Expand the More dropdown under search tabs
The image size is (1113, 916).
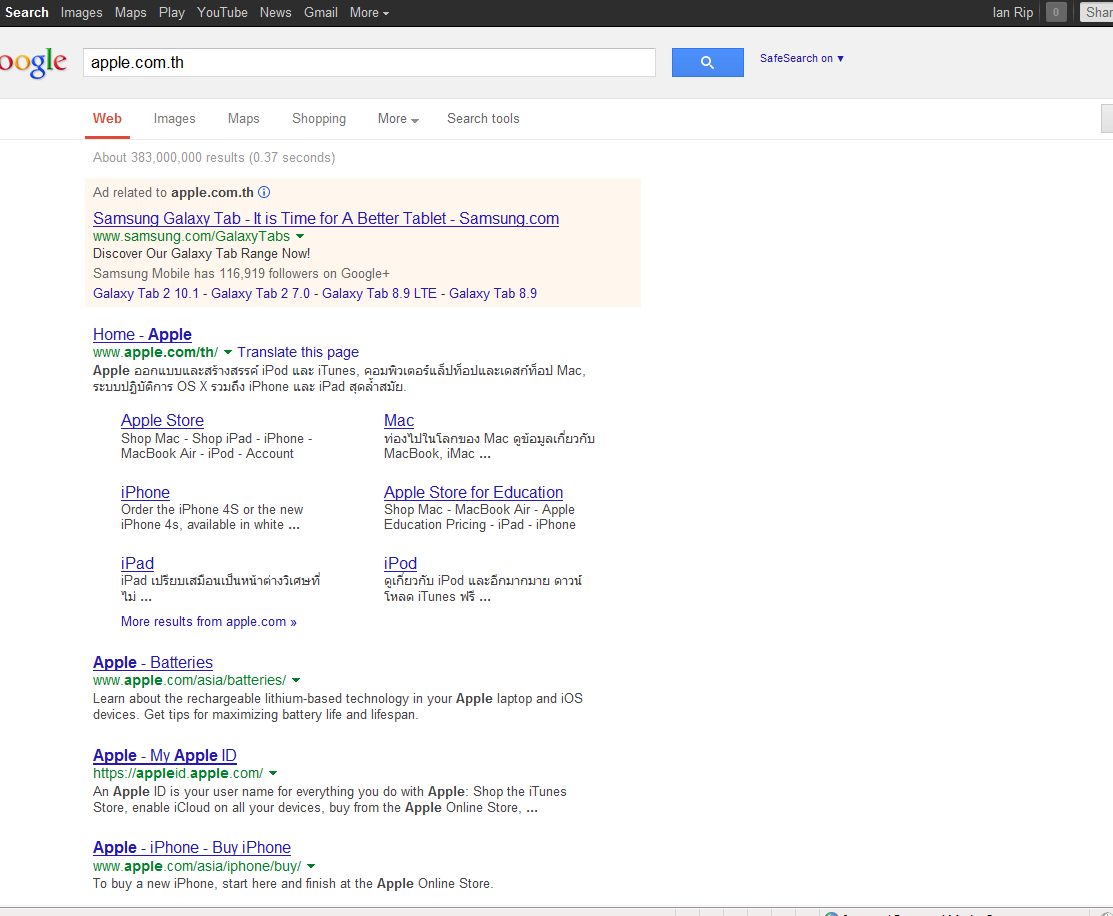point(398,119)
